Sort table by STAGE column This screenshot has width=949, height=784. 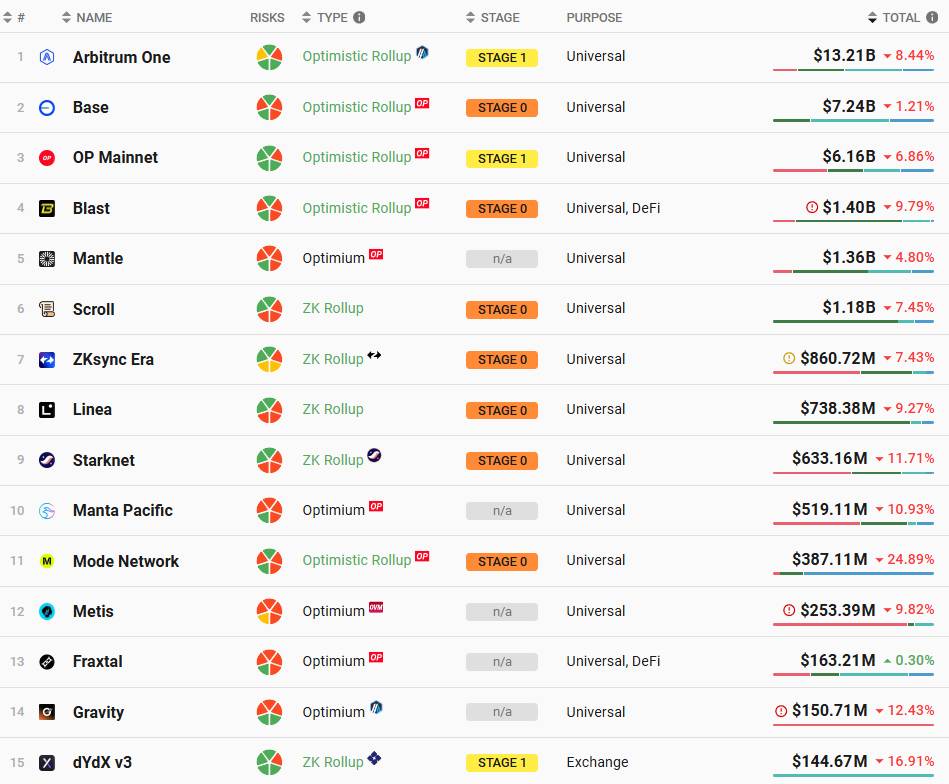pyautogui.click(x=493, y=18)
